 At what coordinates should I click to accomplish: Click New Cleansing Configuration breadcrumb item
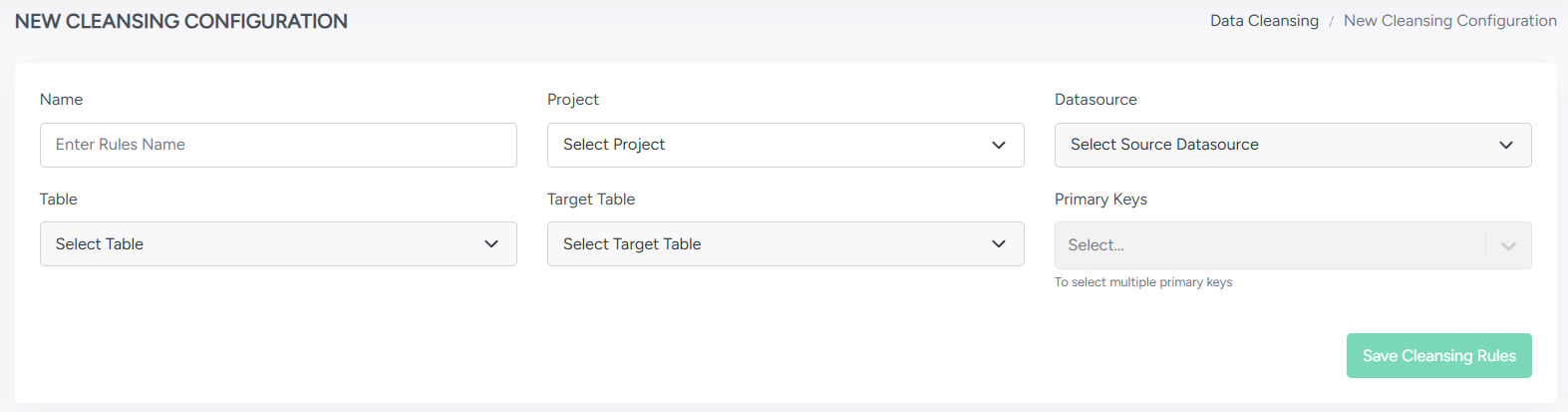click(x=1449, y=21)
